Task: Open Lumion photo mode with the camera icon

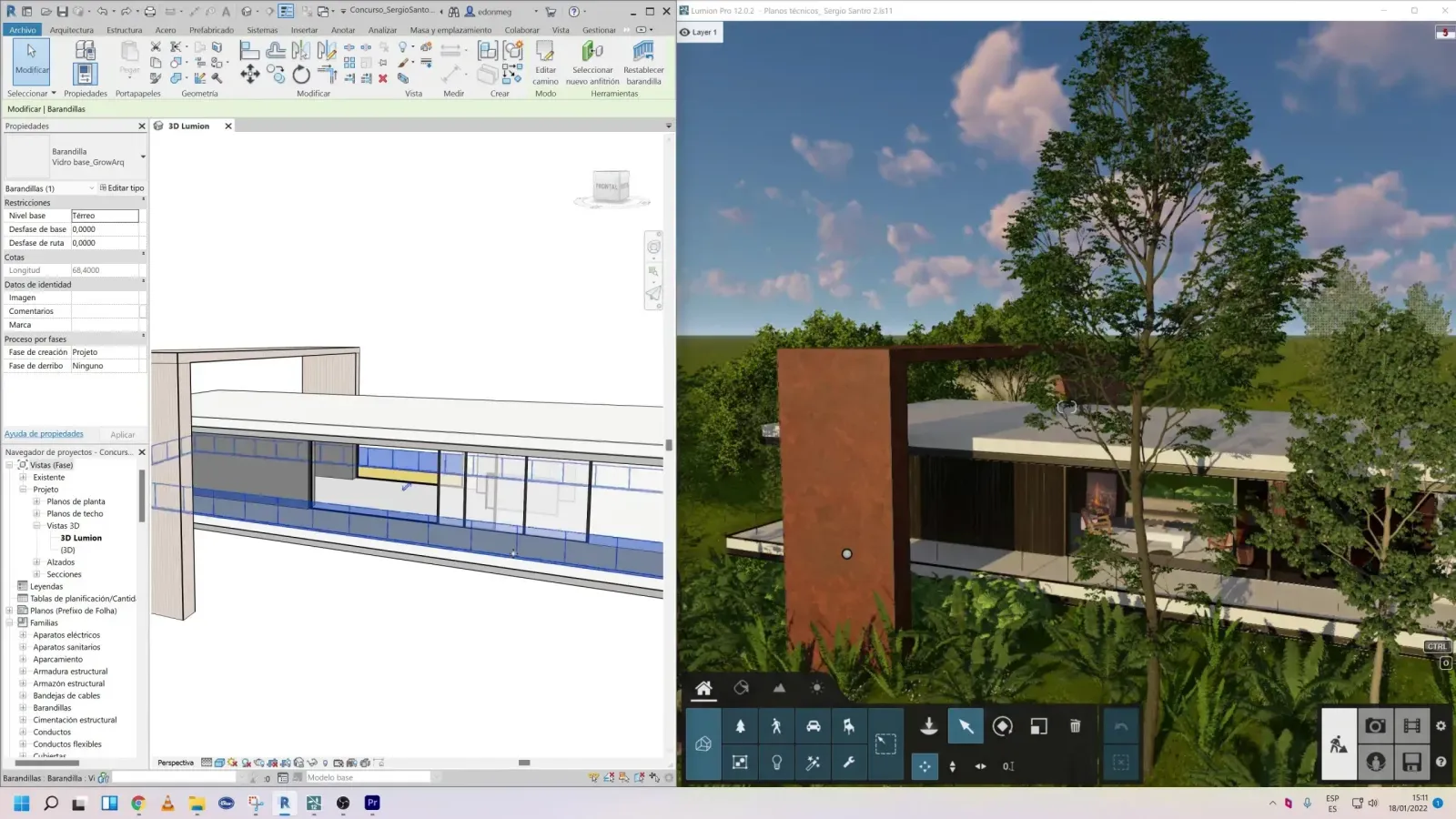Action: [1375, 725]
